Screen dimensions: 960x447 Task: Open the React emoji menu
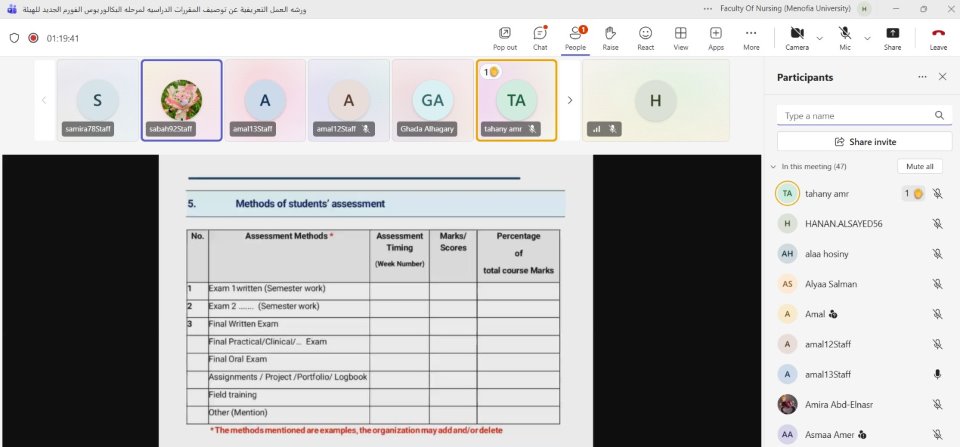(x=645, y=38)
